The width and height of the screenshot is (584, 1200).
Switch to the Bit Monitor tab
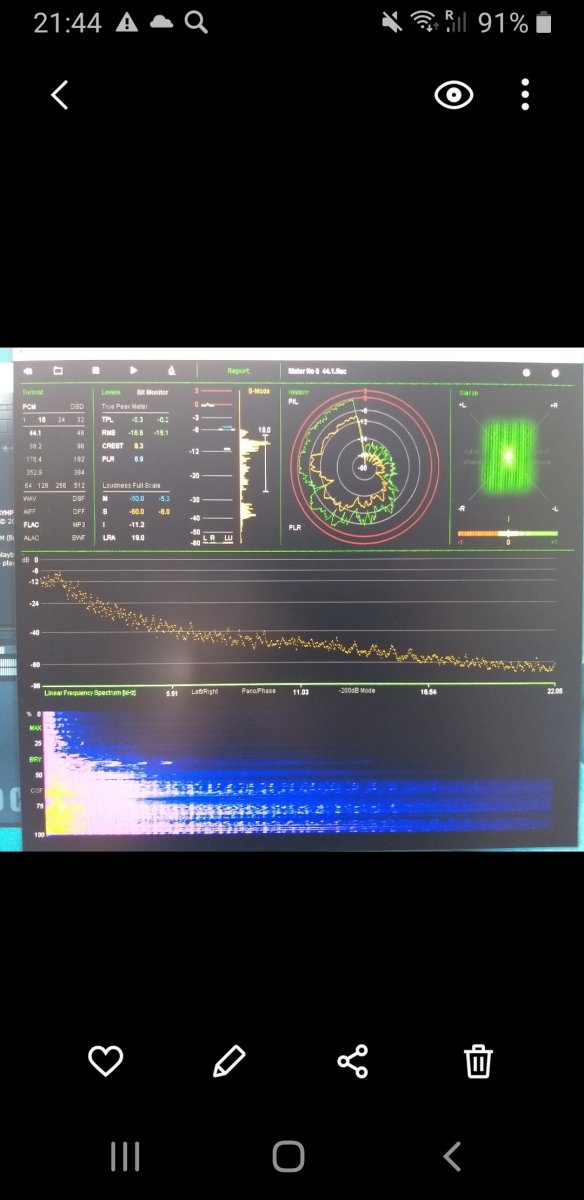(x=153, y=392)
